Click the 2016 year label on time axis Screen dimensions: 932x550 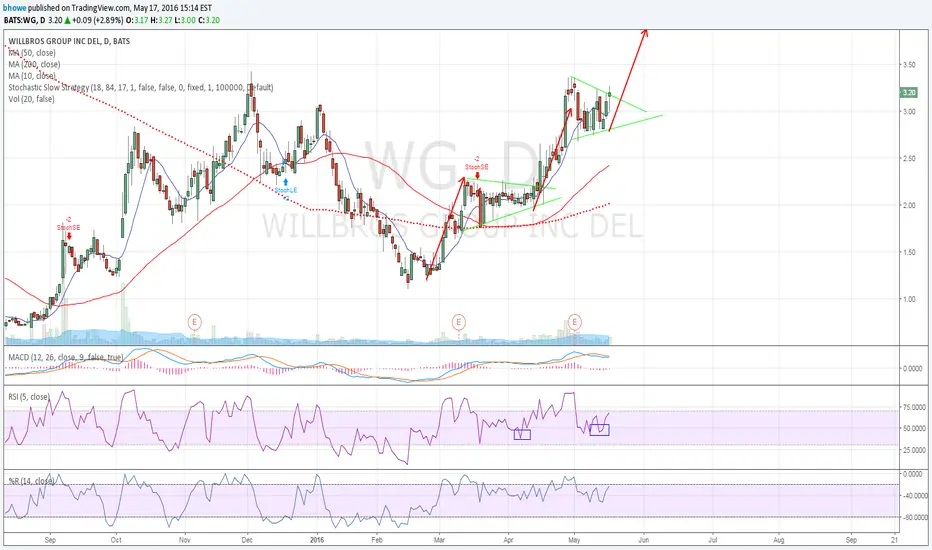pyautogui.click(x=317, y=540)
